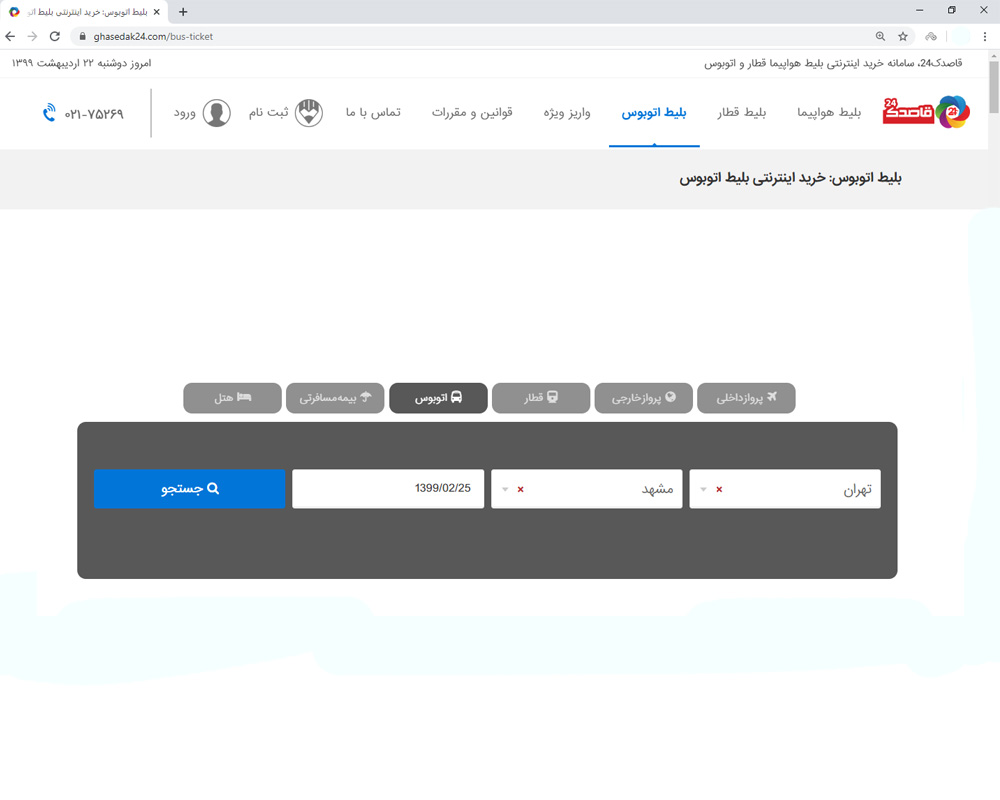Switch to the هتل tab
Viewport: 1000px width, 800px height.
232,398
